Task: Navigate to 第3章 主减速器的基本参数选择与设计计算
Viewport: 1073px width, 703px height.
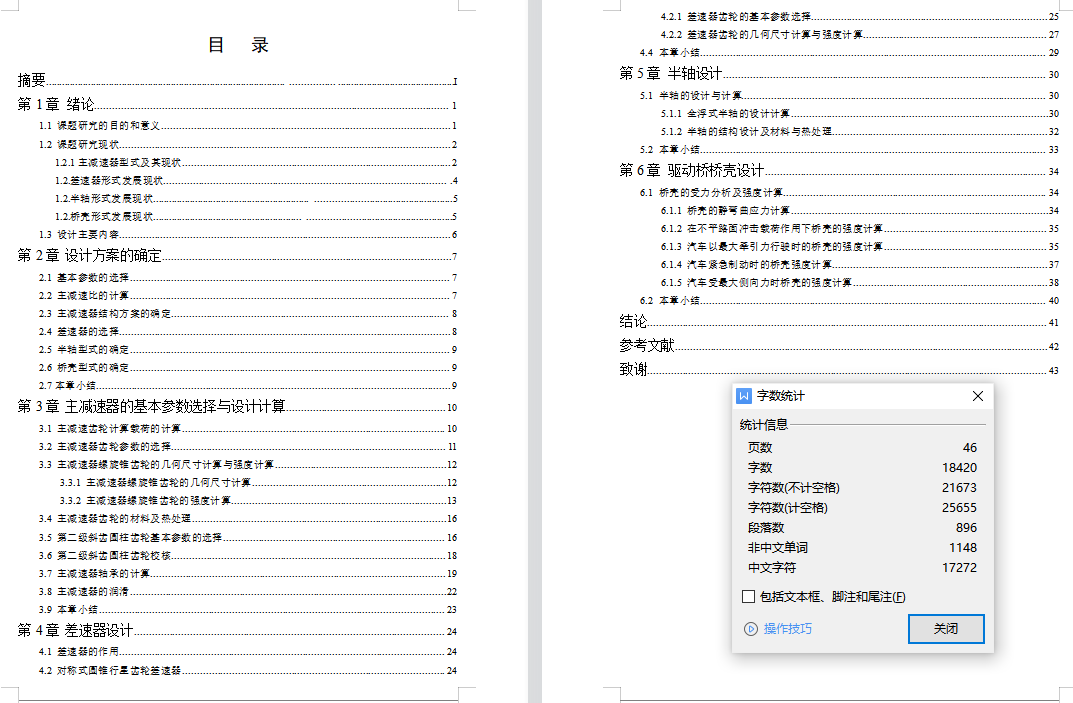Action: pos(152,407)
